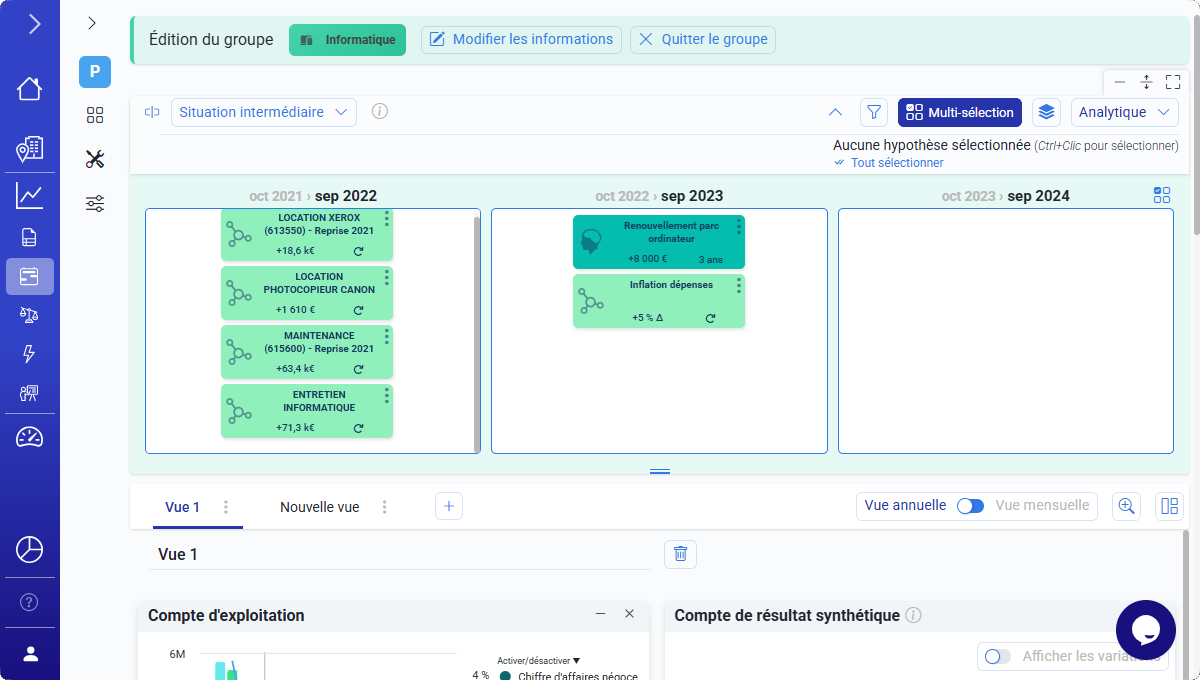Select the Vue 1 tab
This screenshot has height=680, width=1200.
pyautogui.click(x=183, y=507)
